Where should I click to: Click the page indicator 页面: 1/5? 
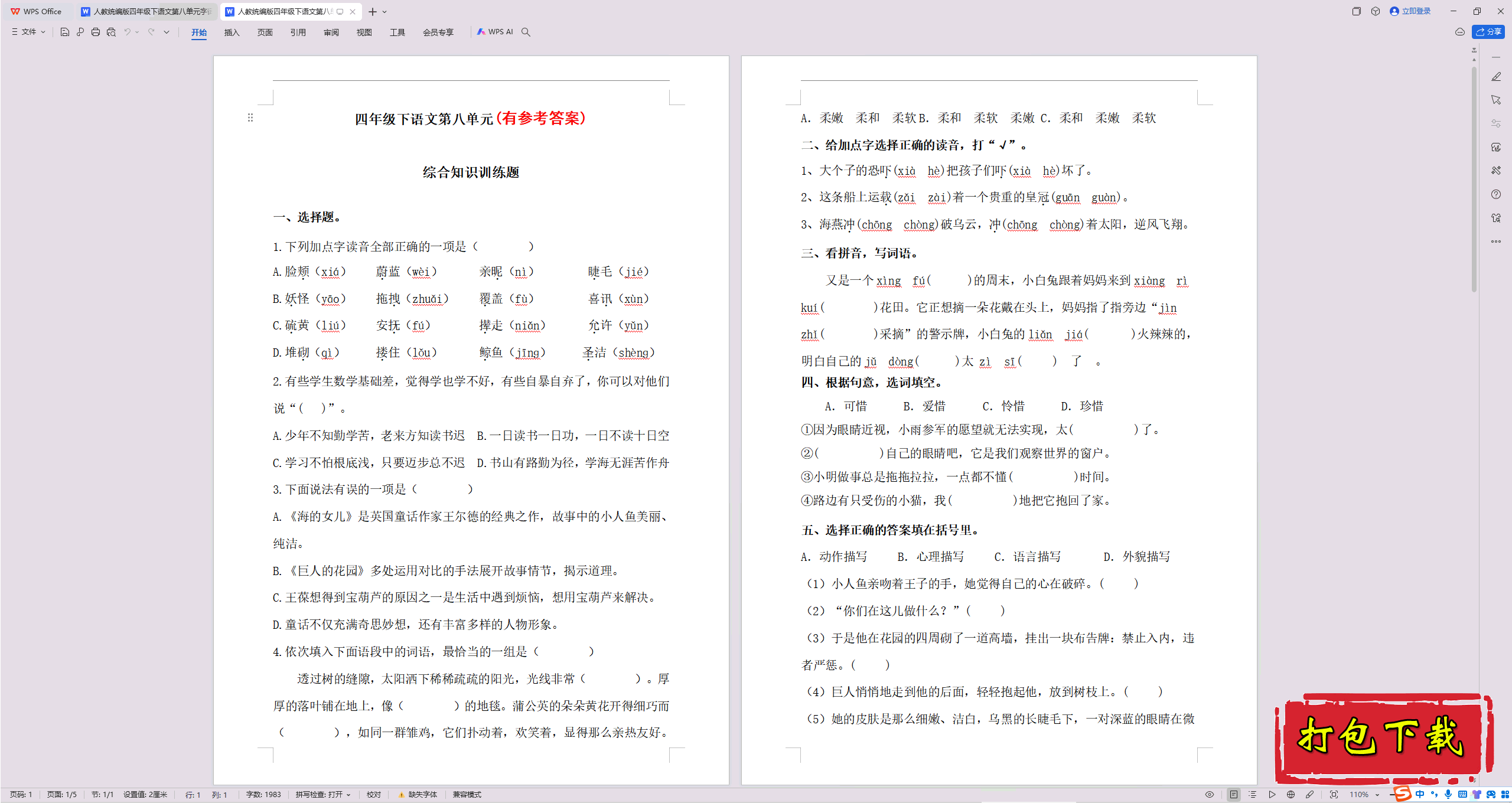tap(62, 795)
